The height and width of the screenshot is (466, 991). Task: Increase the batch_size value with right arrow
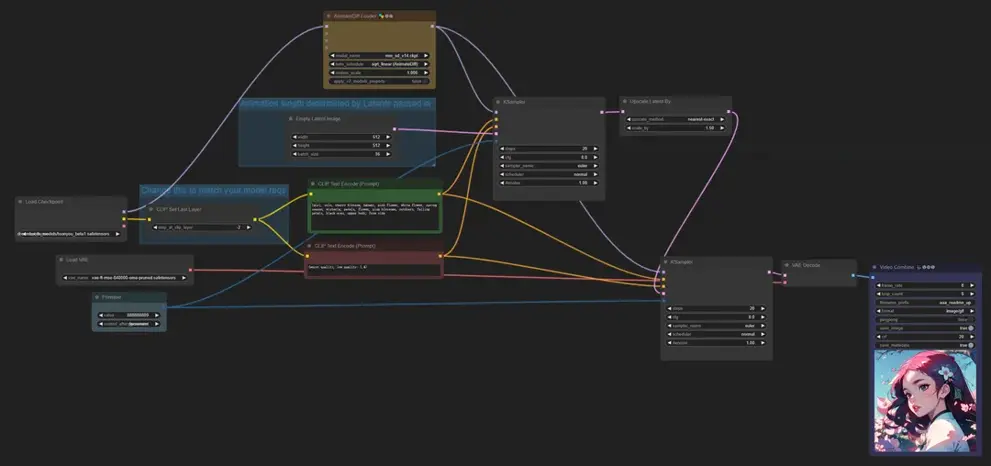pyautogui.click(x=388, y=154)
